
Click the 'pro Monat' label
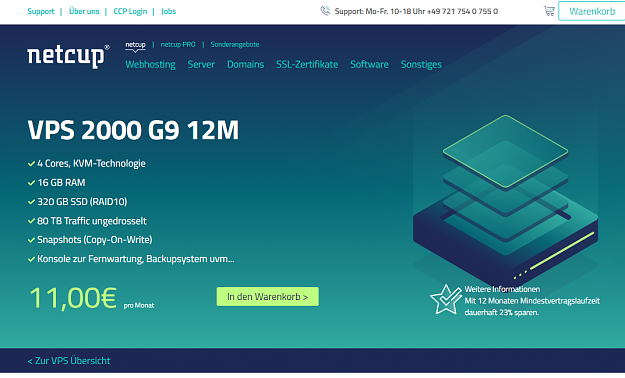139,305
